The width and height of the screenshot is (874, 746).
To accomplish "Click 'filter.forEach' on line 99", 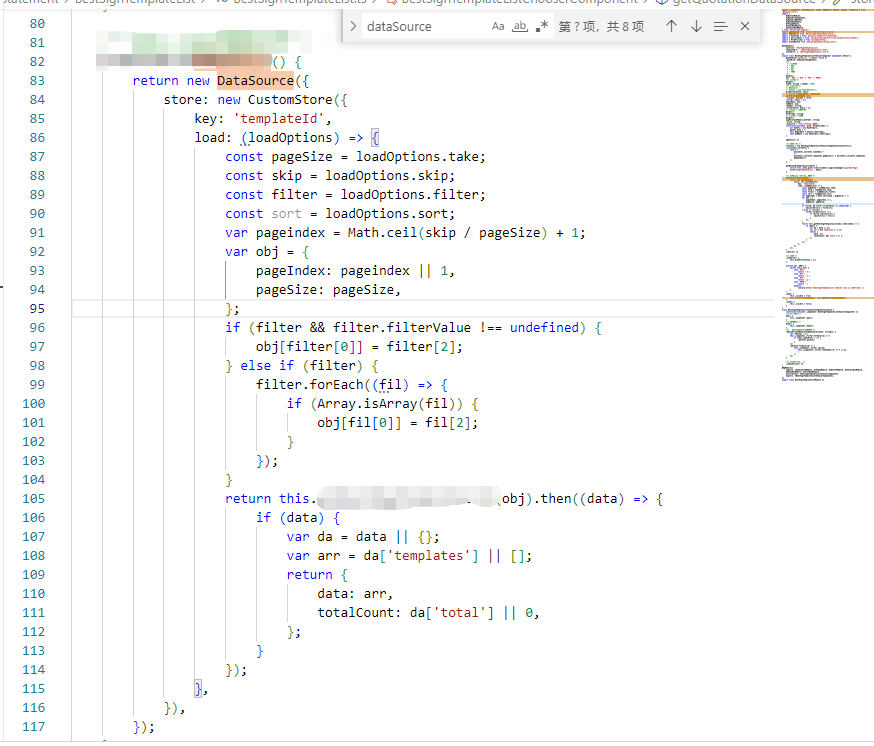I will tap(309, 385).
